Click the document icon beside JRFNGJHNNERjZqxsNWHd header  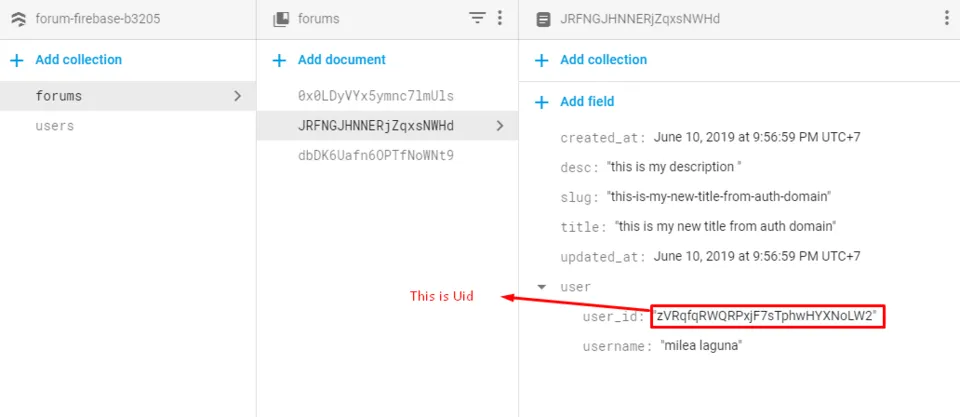pyautogui.click(x=542, y=20)
